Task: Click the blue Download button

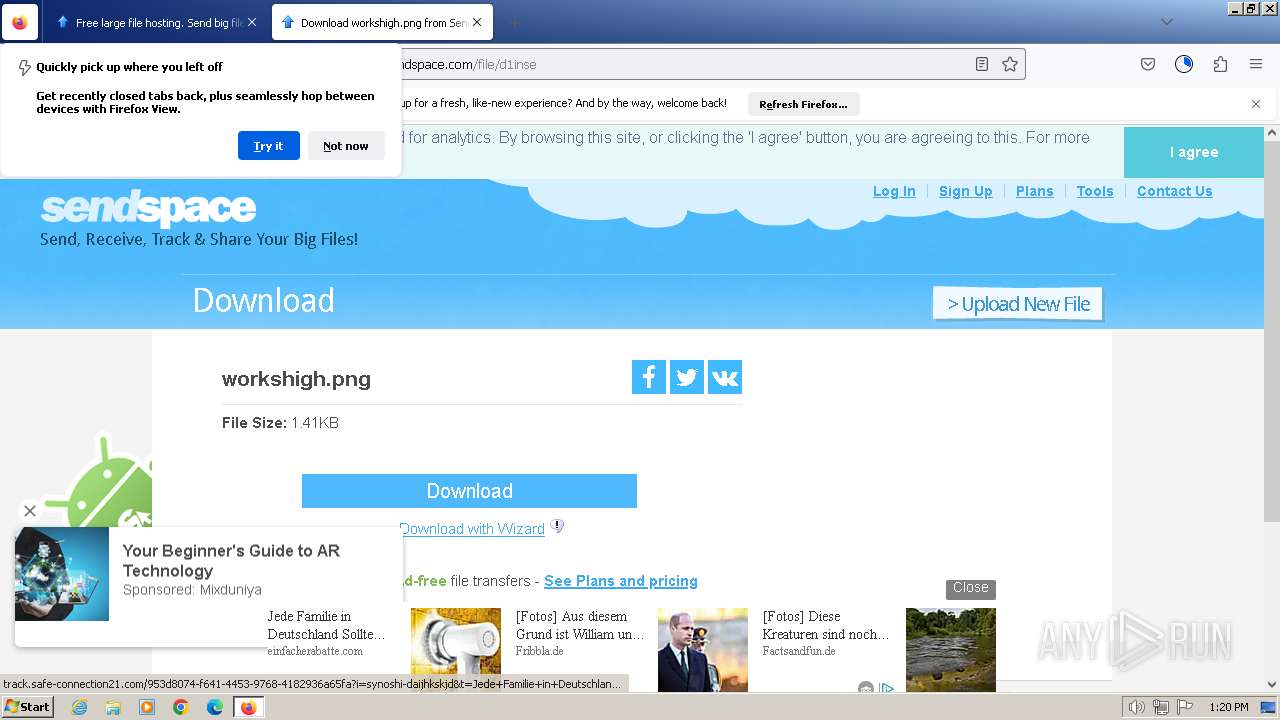Action: pyautogui.click(x=469, y=491)
